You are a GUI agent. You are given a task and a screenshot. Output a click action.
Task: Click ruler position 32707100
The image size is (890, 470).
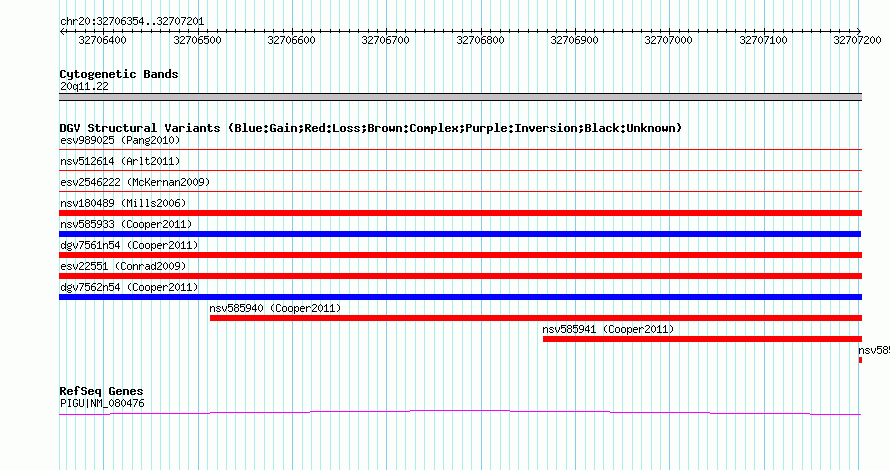point(763,40)
